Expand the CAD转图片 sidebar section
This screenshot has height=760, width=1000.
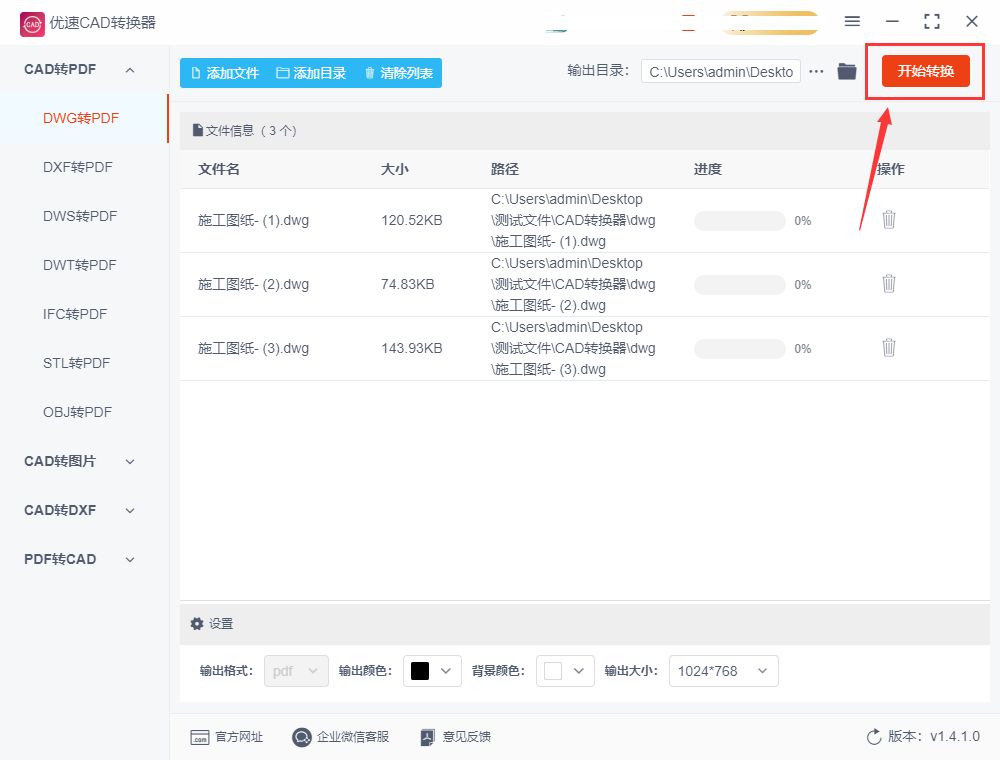click(130, 462)
